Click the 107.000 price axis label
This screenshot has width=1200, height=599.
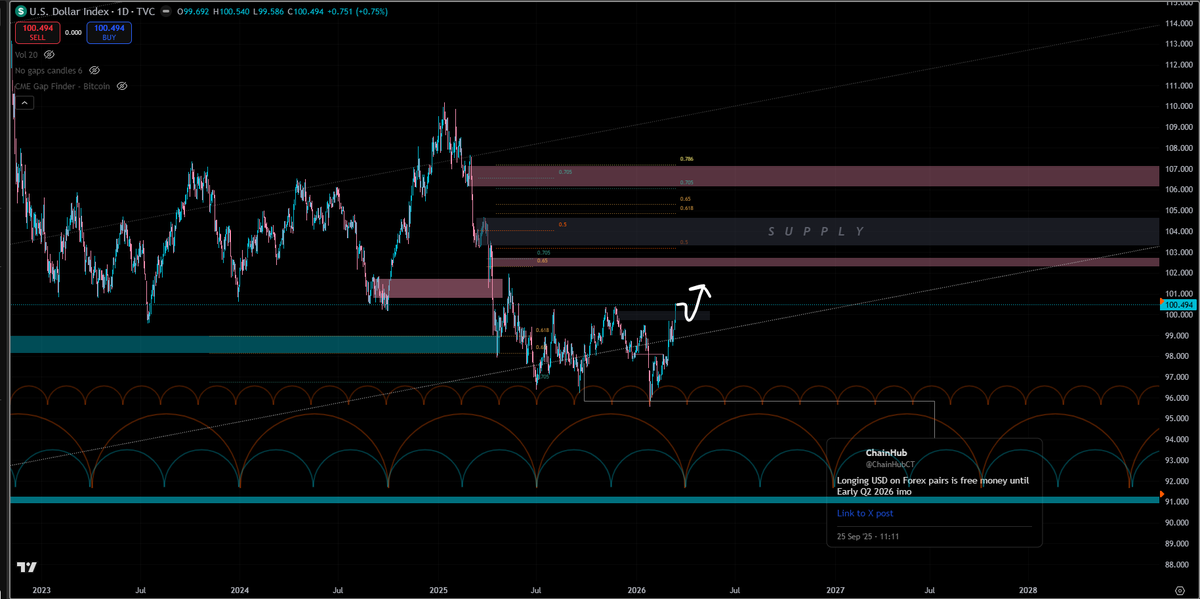click(1180, 169)
